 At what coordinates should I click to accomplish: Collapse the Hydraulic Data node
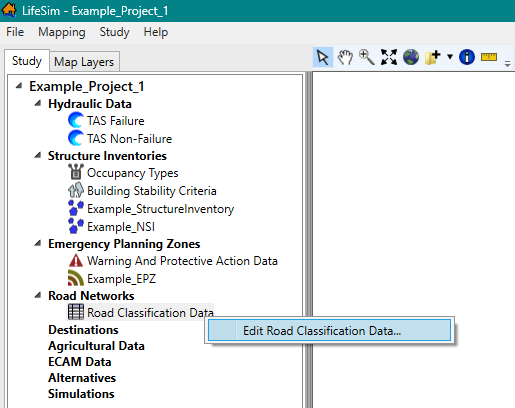38,103
